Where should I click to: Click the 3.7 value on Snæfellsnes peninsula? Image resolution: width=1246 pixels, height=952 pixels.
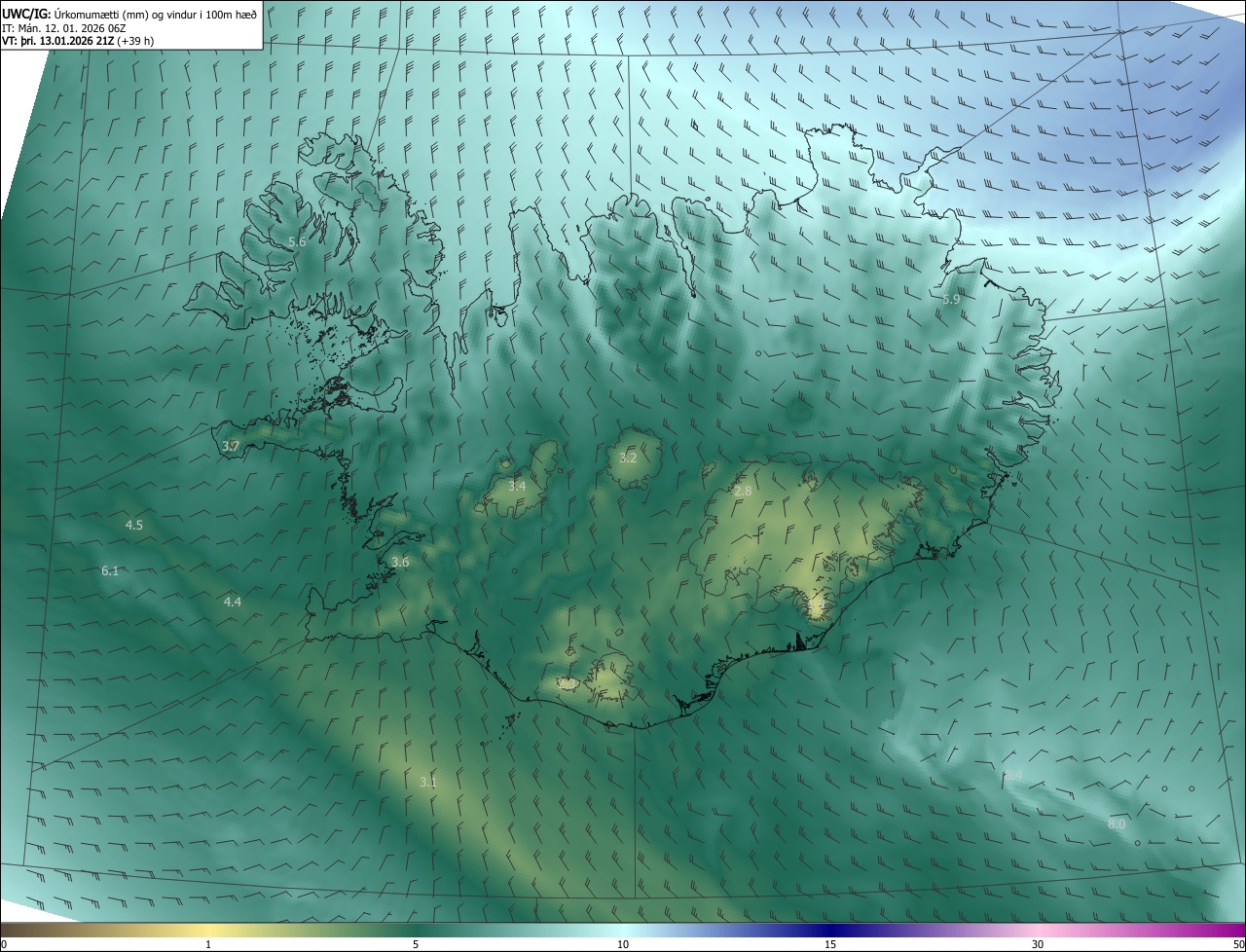click(231, 446)
